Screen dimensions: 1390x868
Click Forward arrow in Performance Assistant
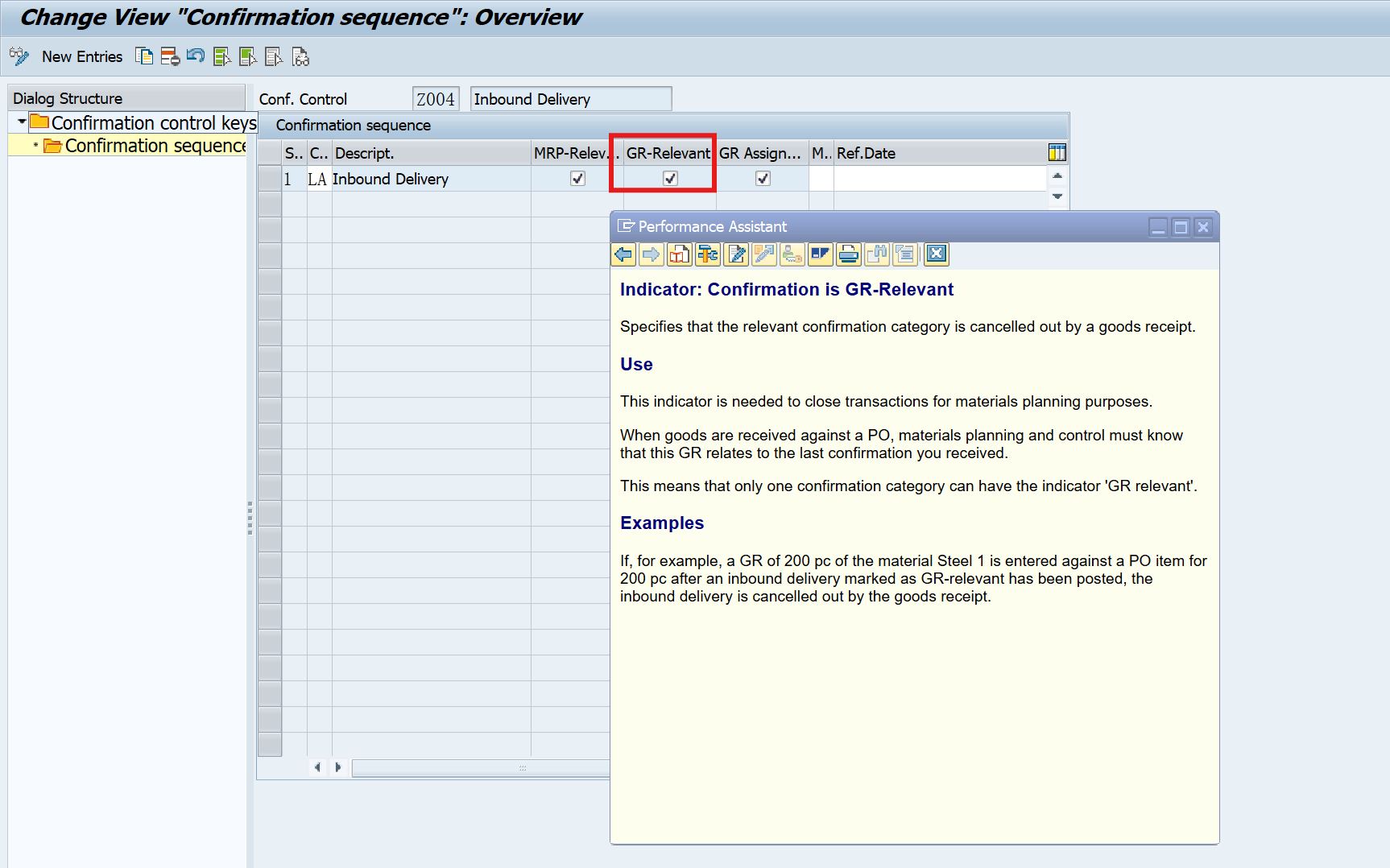[x=652, y=254]
